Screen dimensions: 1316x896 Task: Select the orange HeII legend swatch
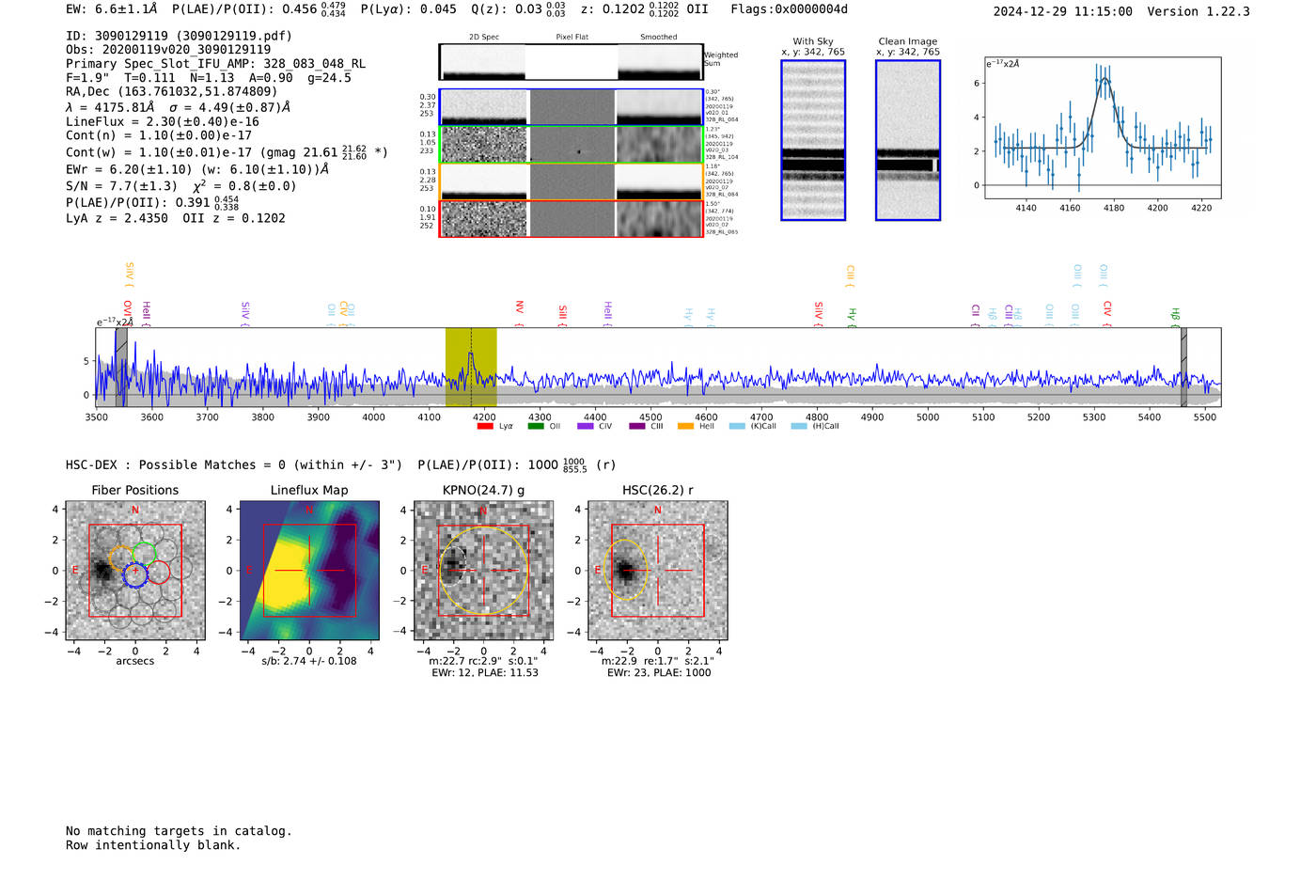686,426
